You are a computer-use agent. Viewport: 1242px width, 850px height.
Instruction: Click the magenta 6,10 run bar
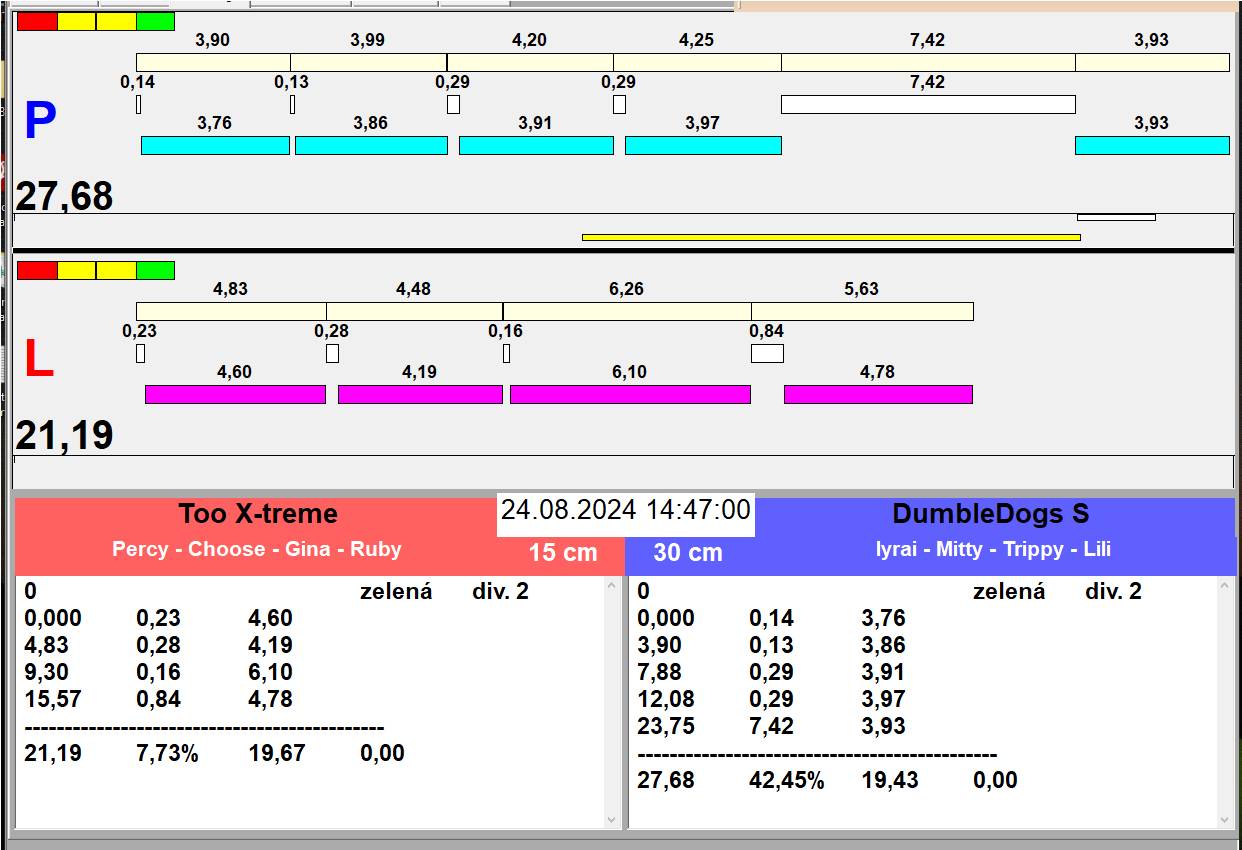coord(630,394)
